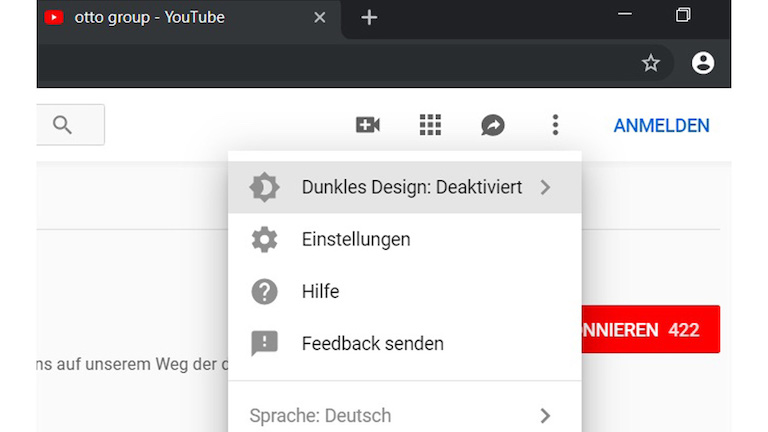Screen dimensions: 768x432
Task: Expand the Sprache: Deutsch chevron
Action: [545, 416]
